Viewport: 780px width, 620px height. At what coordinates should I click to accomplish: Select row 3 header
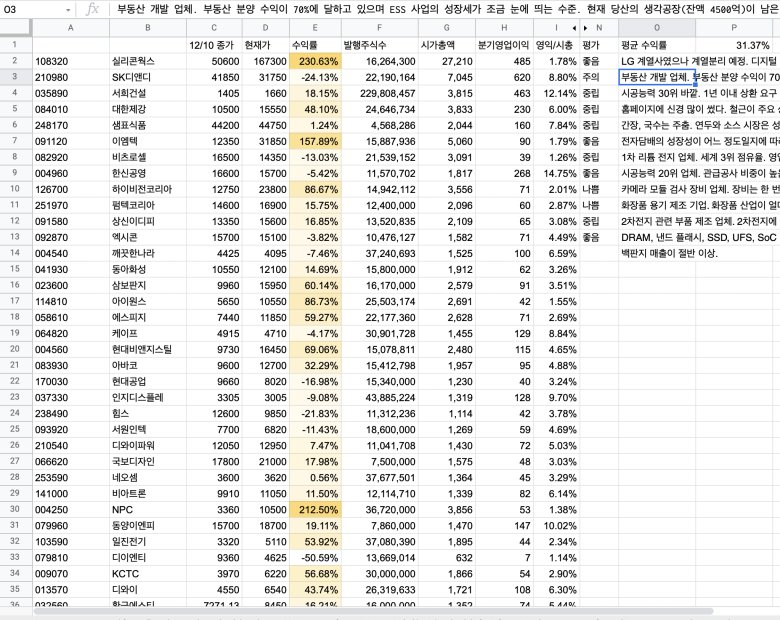[x=15, y=77]
